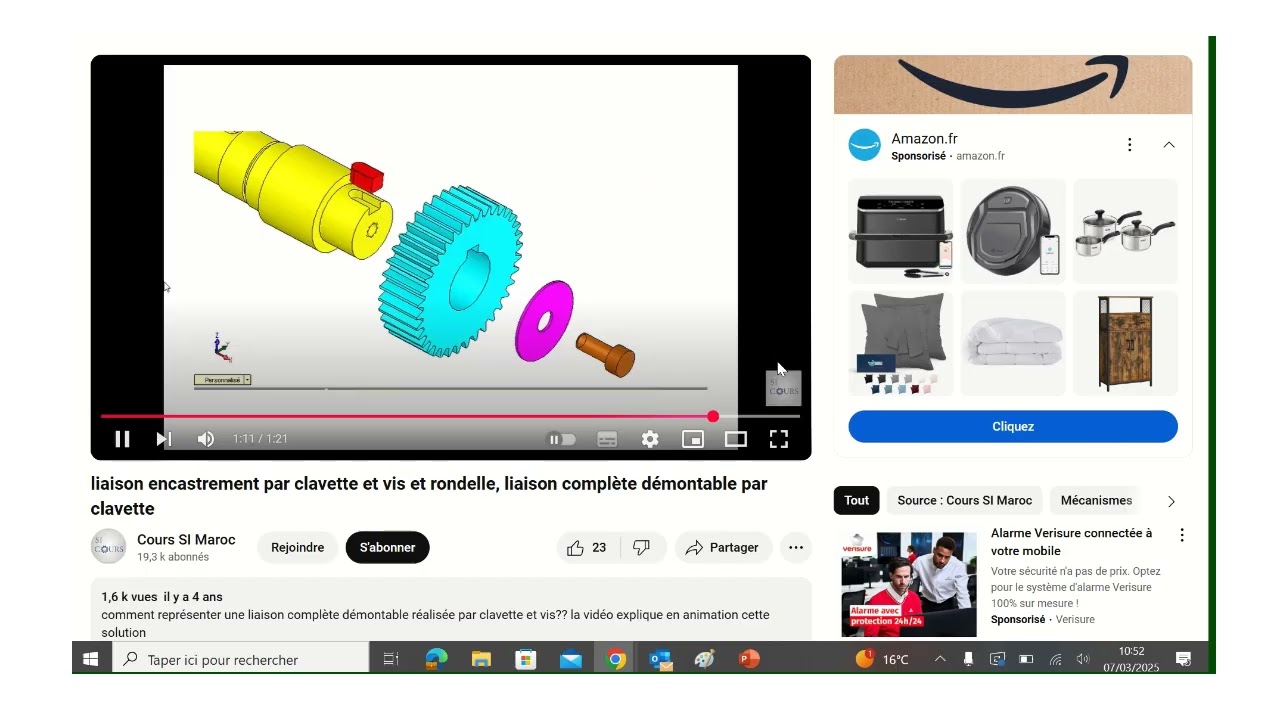This screenshot has width=1280, height=720.
Task: Select the Source : Cours SI Maroc chip
Action: (964, 500)
